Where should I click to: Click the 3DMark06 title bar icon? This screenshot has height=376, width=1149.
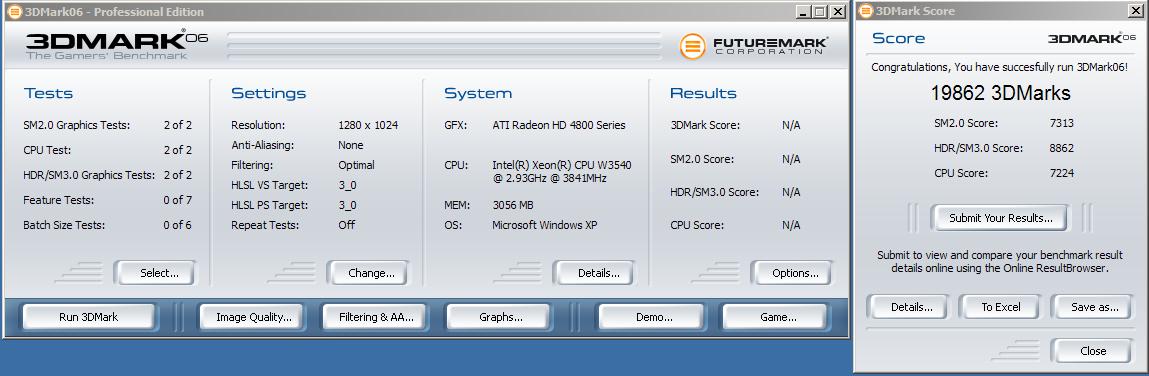click(x=14, y=12)
